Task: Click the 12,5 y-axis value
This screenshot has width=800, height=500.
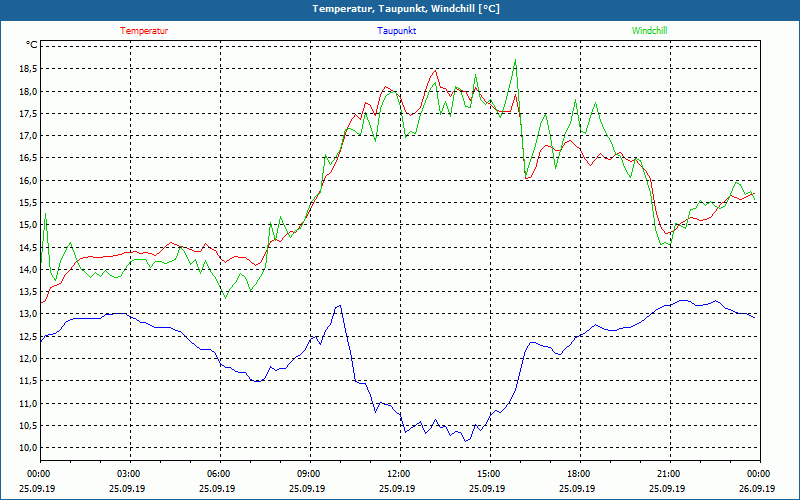Action: [x=28, y=336]
